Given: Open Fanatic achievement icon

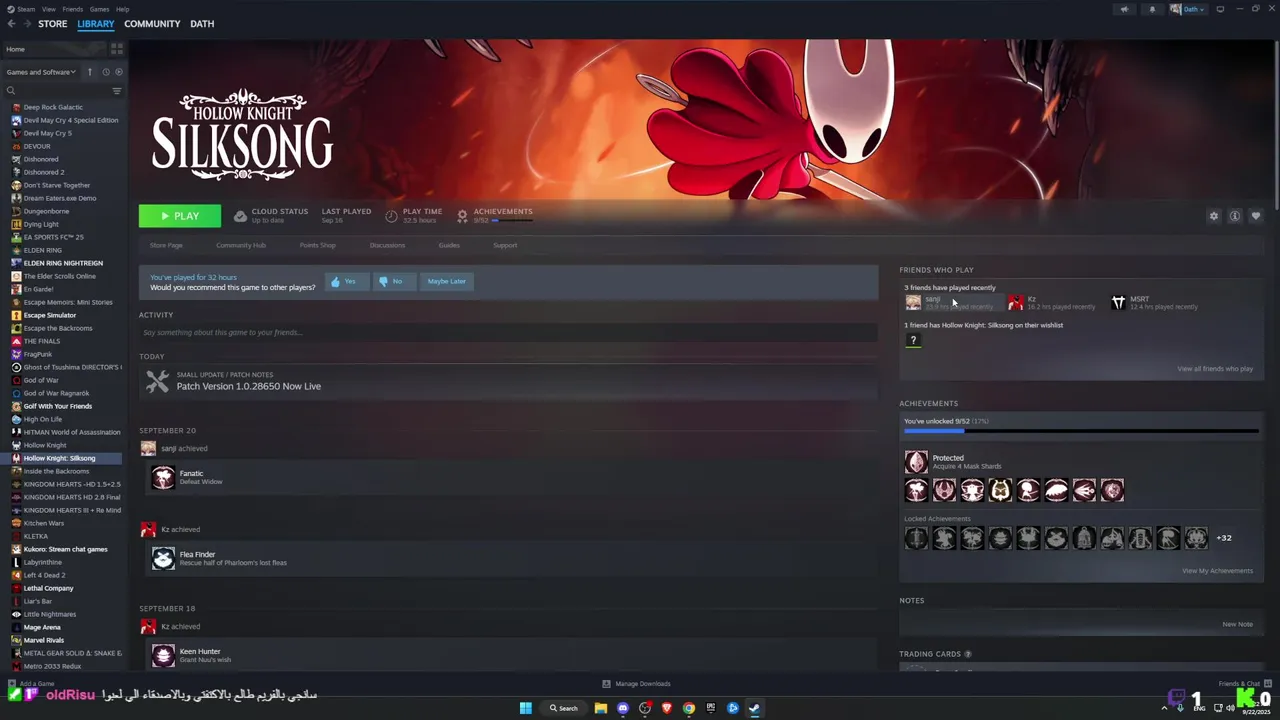Looking at the screenshot, I should (163, 477).
